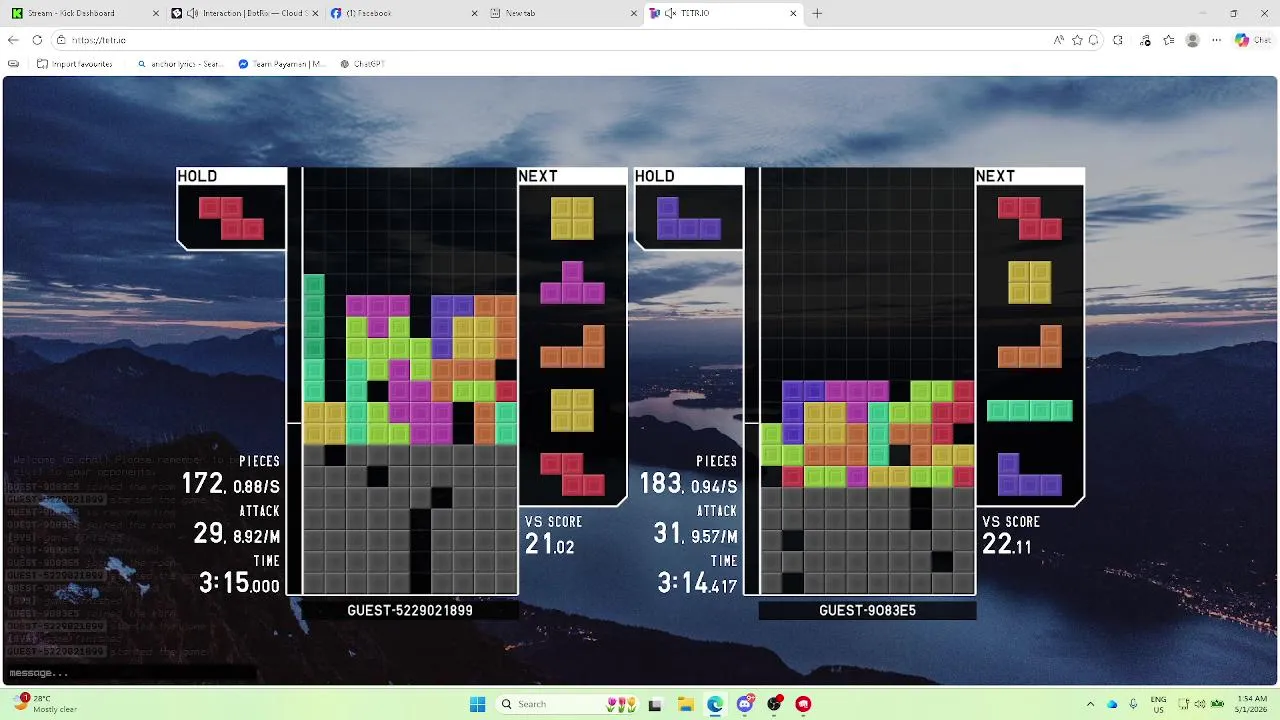
Task: Switch to the Facebook tab
Action: [402, 13]
